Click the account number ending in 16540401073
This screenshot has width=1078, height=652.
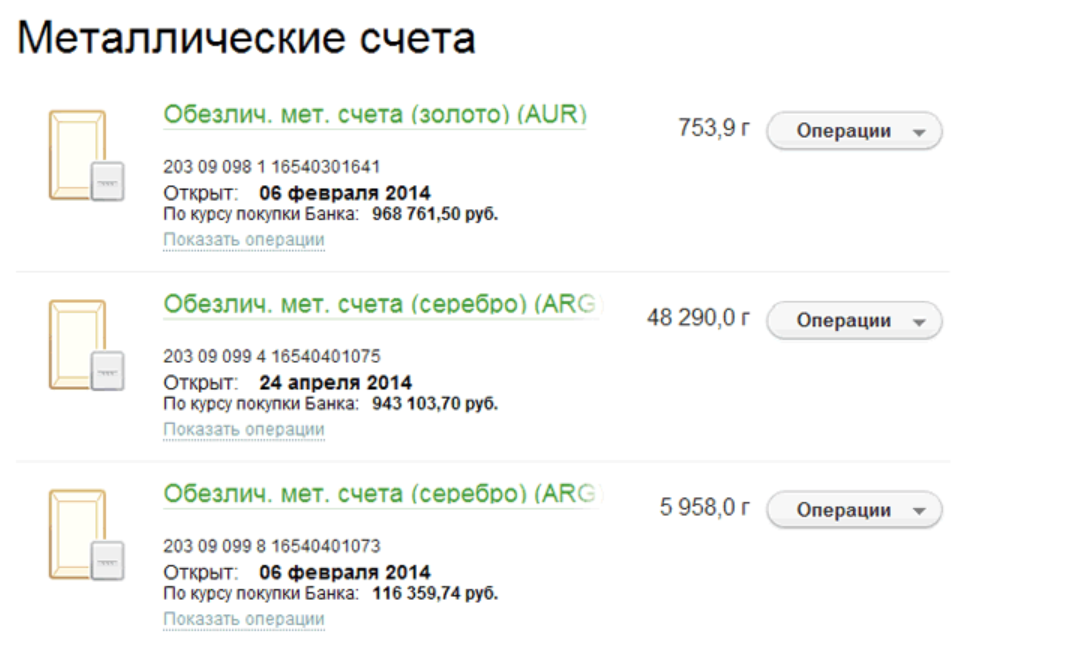[271, 546]
